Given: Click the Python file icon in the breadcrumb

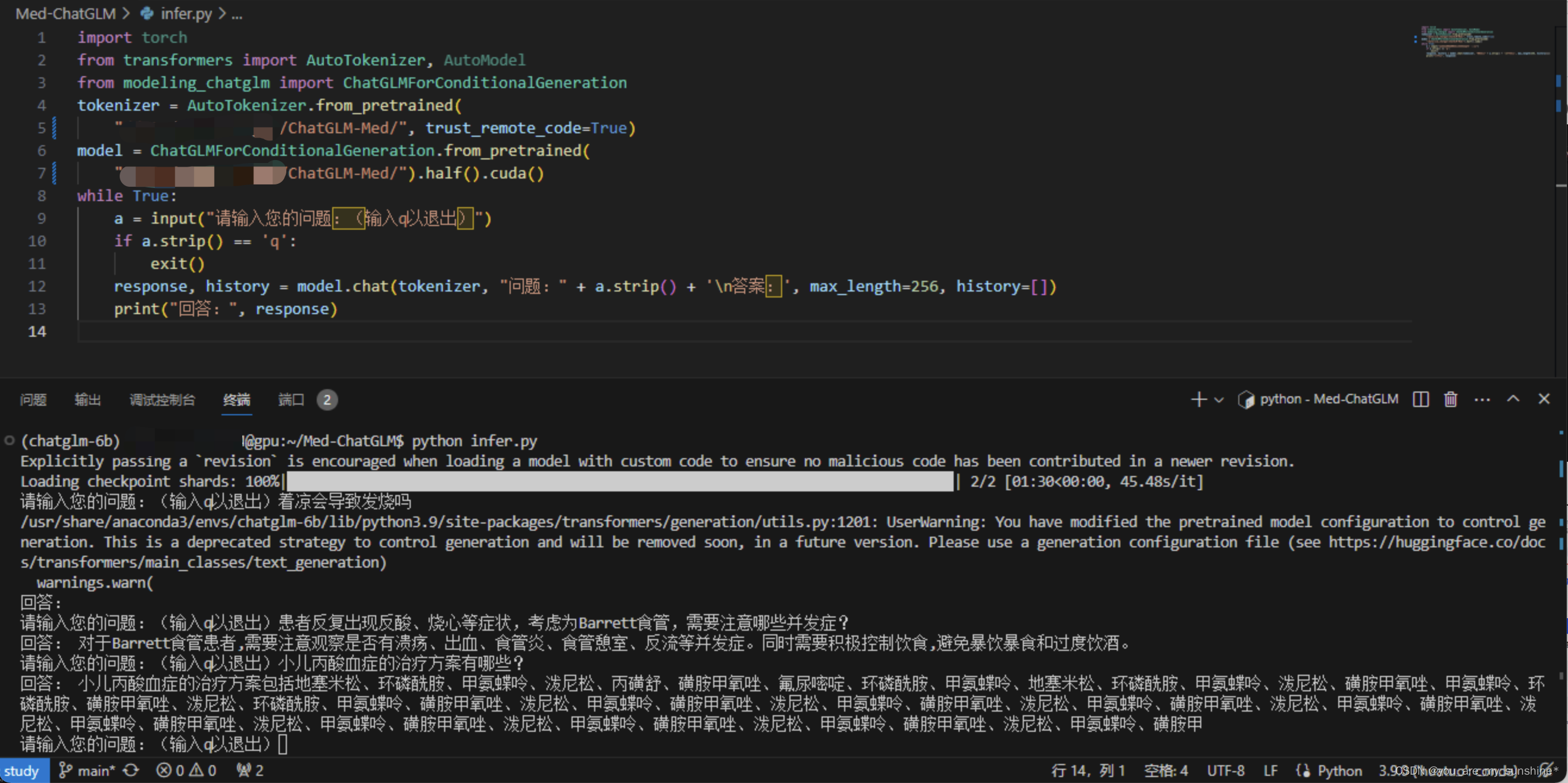Looking at the screenshot, I should 146,12.
